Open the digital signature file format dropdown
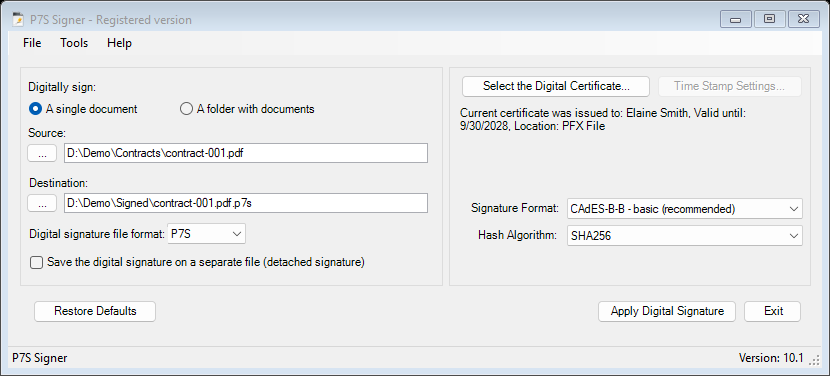This screenshot has width=830, height=376. (x=206, y=234)
